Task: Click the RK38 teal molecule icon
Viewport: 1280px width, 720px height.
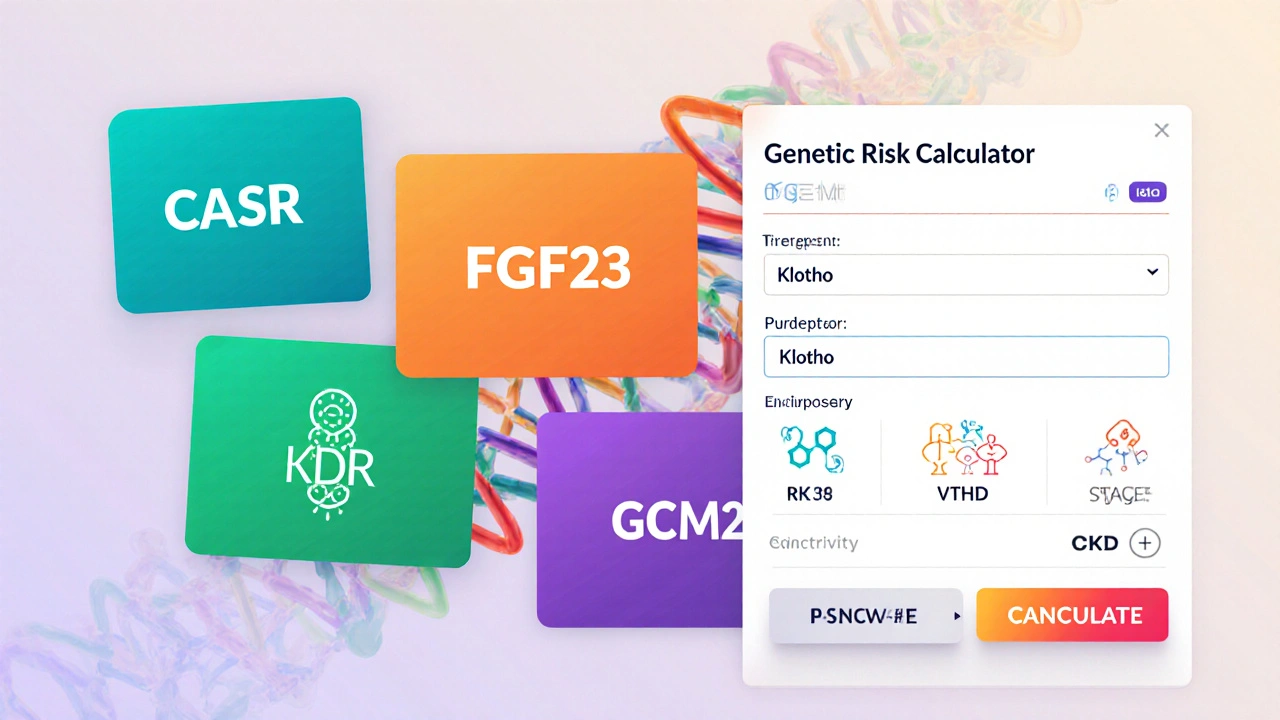Action: [x=811, y=448]
